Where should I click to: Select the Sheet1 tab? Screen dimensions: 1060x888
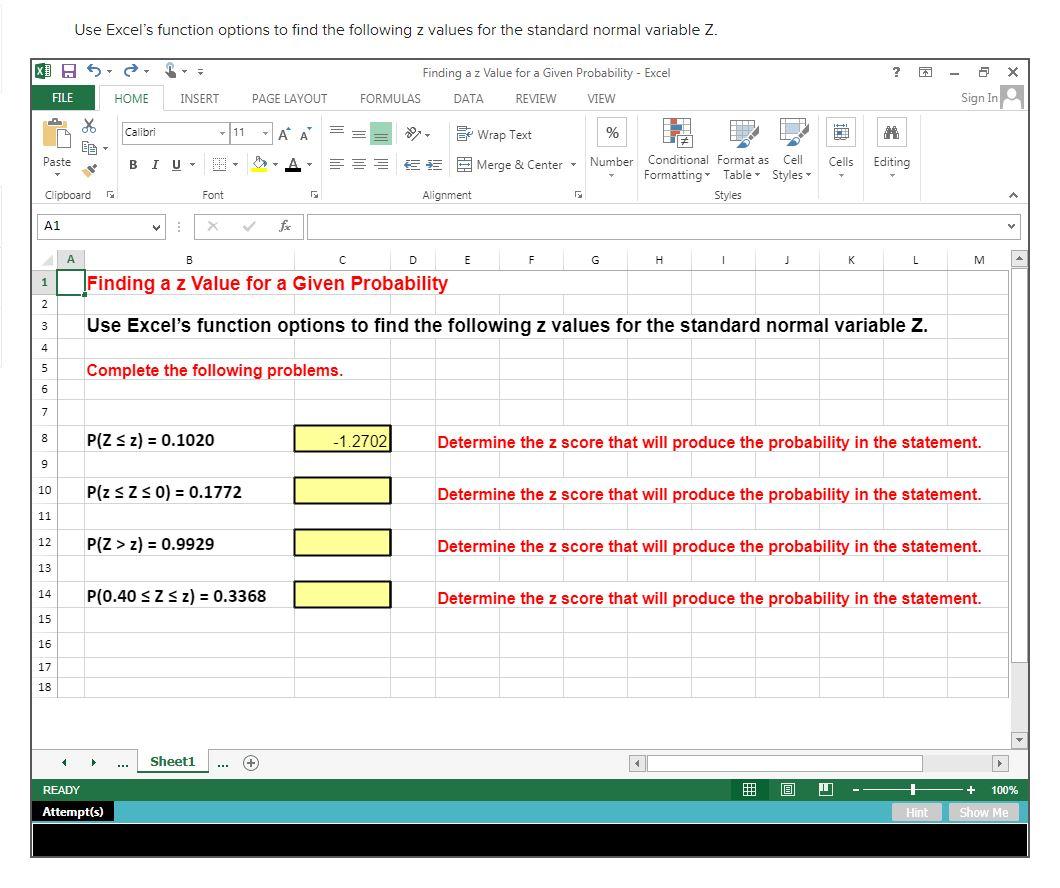coord(172,761)
